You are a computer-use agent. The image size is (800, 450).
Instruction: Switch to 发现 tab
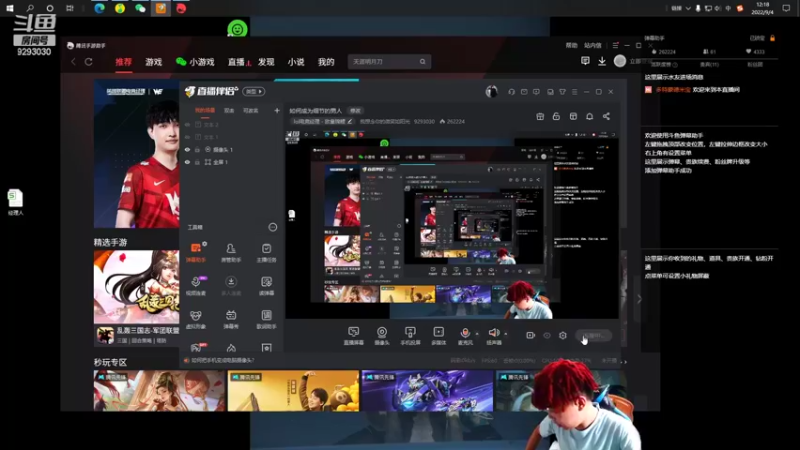[x=266, y=62]
